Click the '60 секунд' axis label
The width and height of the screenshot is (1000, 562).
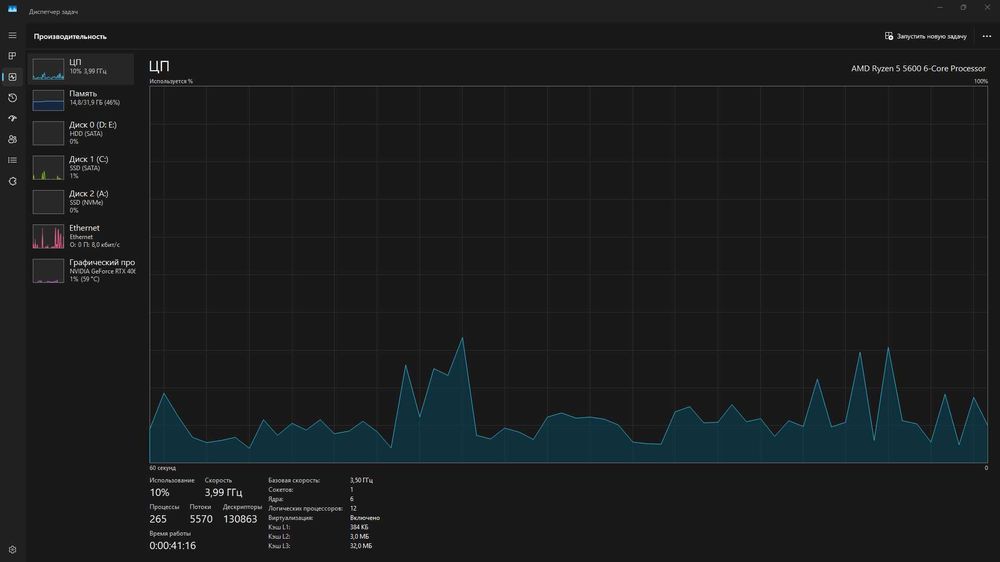pyautogui.click(x=163, y=468)
